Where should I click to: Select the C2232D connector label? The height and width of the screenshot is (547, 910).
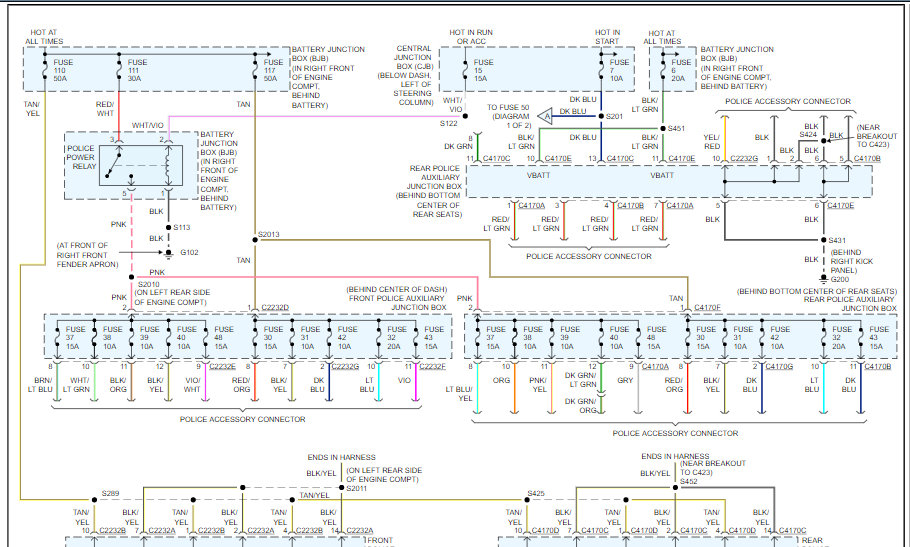click(275, 307)
